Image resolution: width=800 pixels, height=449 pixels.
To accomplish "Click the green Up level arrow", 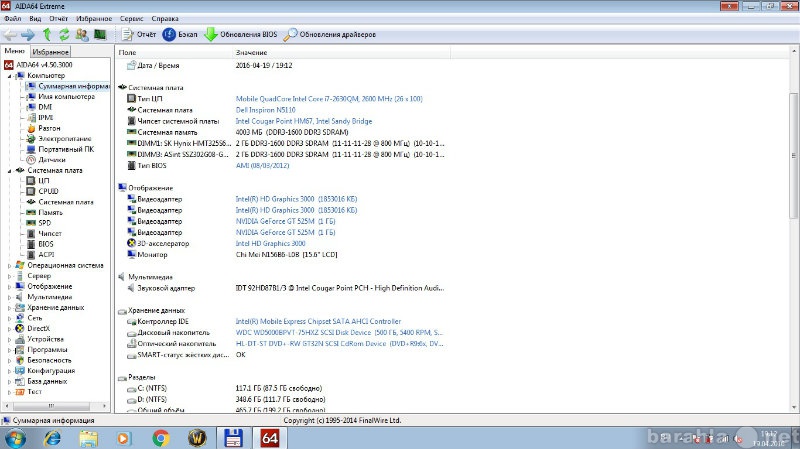I will [47, 35].
